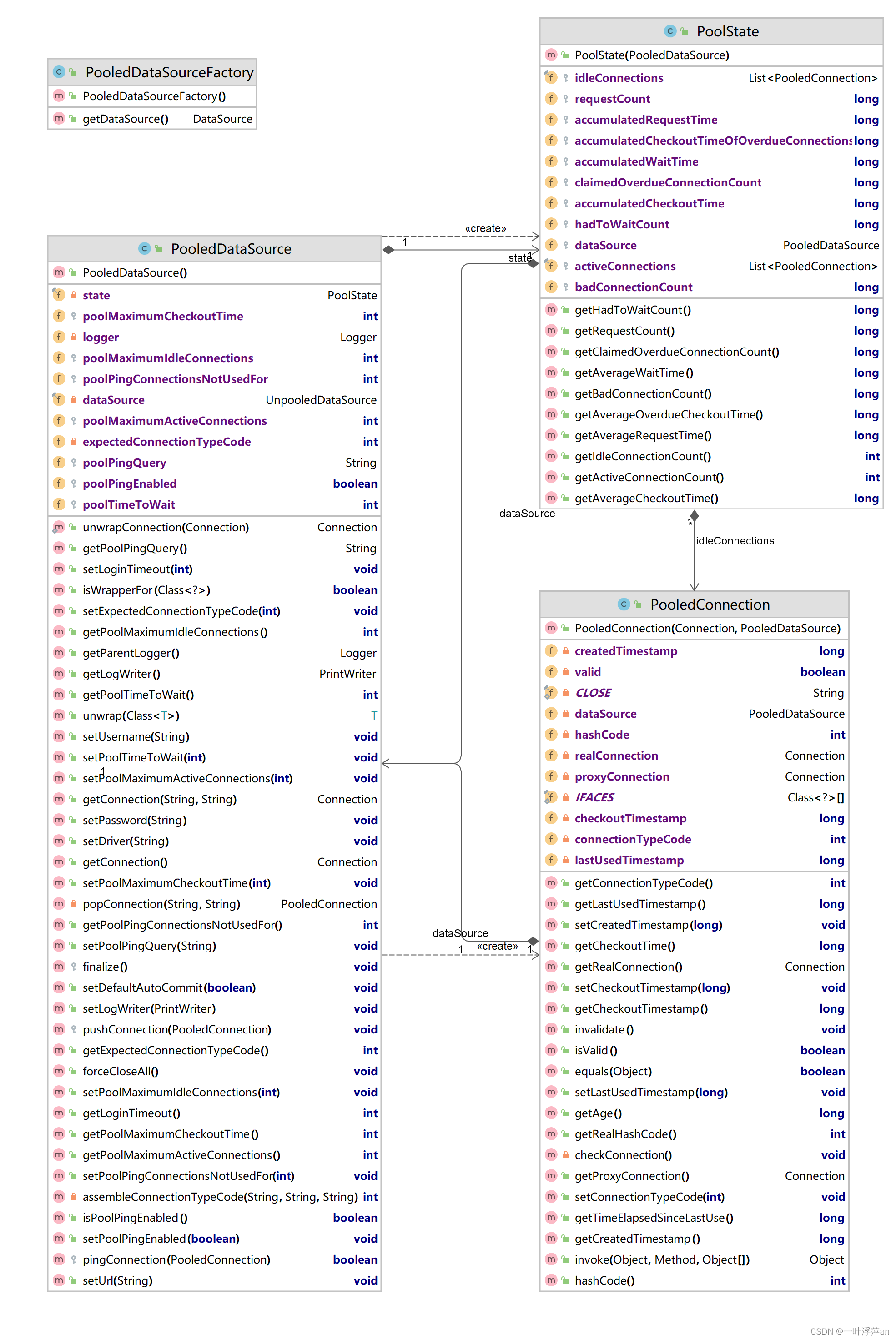Viewport: 896px width, 1340px height.
Task: Select the invoke(Object, Method, Object[]) method
Action: [662, 1259]
